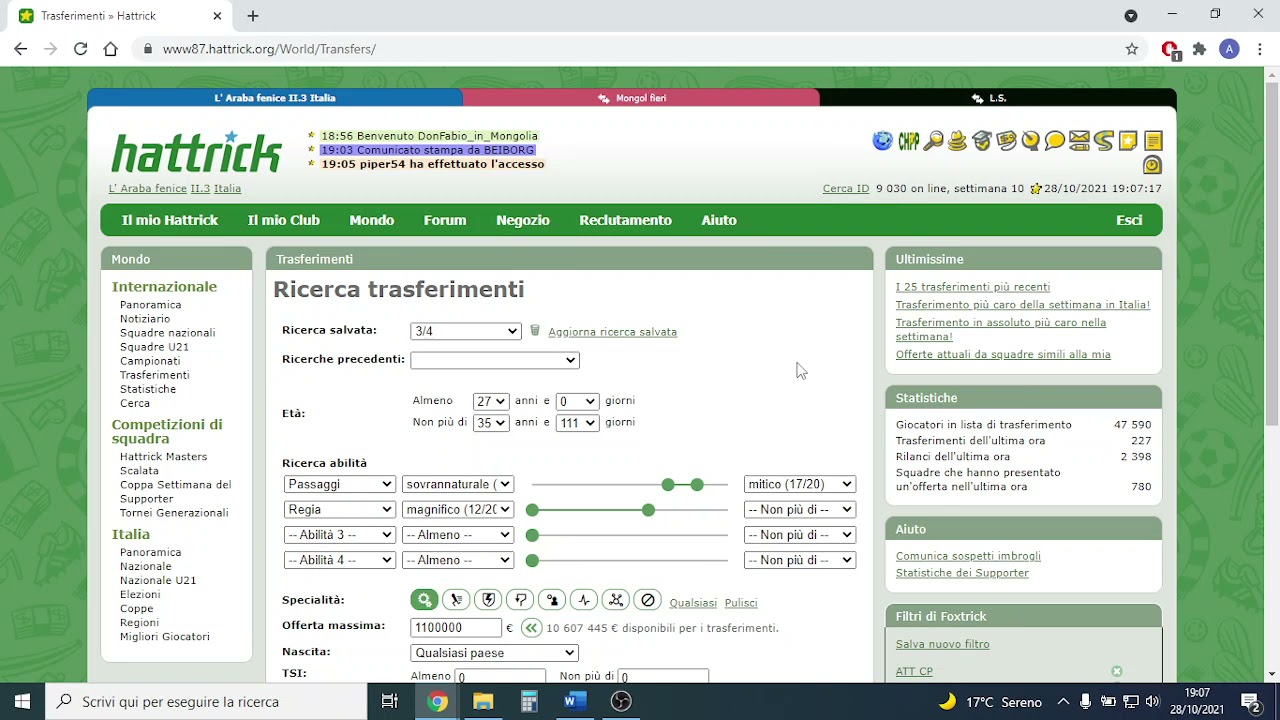Click Chrome bookmark star icon
1280x720 pixels.
(x=1132, y=49)
